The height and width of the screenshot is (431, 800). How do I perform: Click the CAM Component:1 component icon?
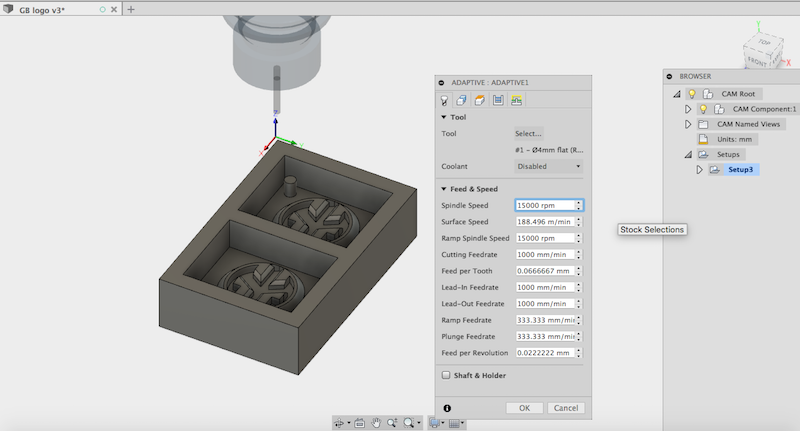tap(719, 109)
